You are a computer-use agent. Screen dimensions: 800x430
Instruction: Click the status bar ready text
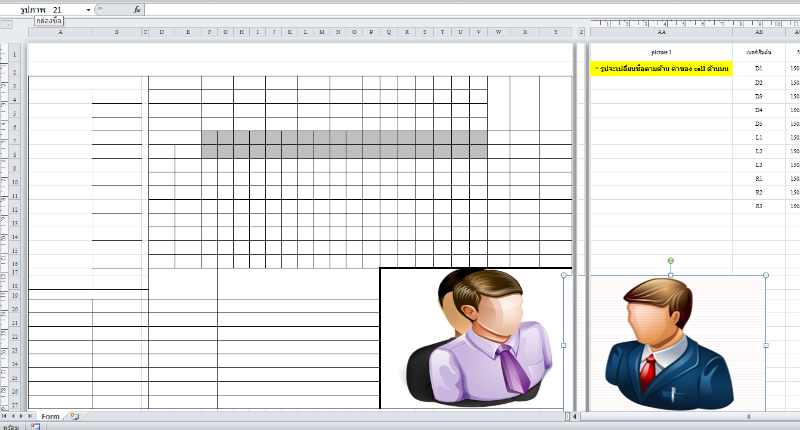[11, 427]
